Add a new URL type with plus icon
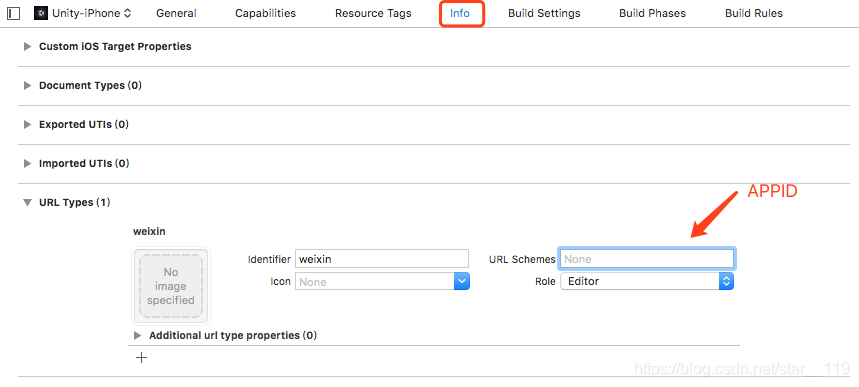Screen dimensions: 859x387 141,358
